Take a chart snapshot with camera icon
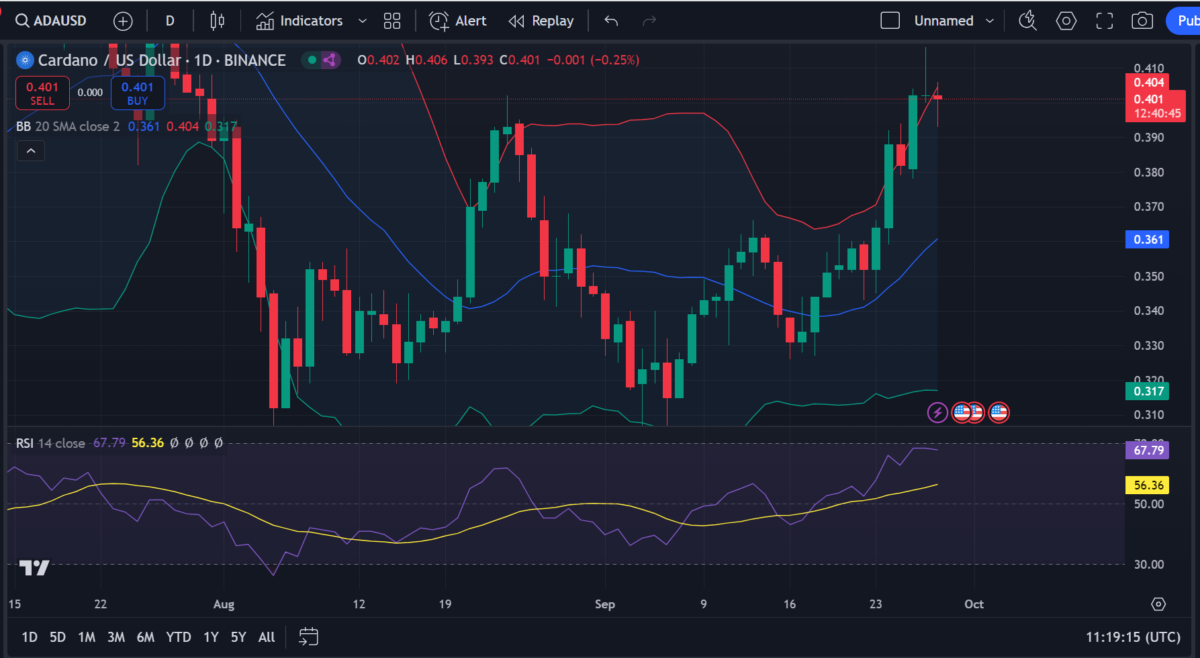This screenshot has width=1200, height=658. tap(1141, 21)
